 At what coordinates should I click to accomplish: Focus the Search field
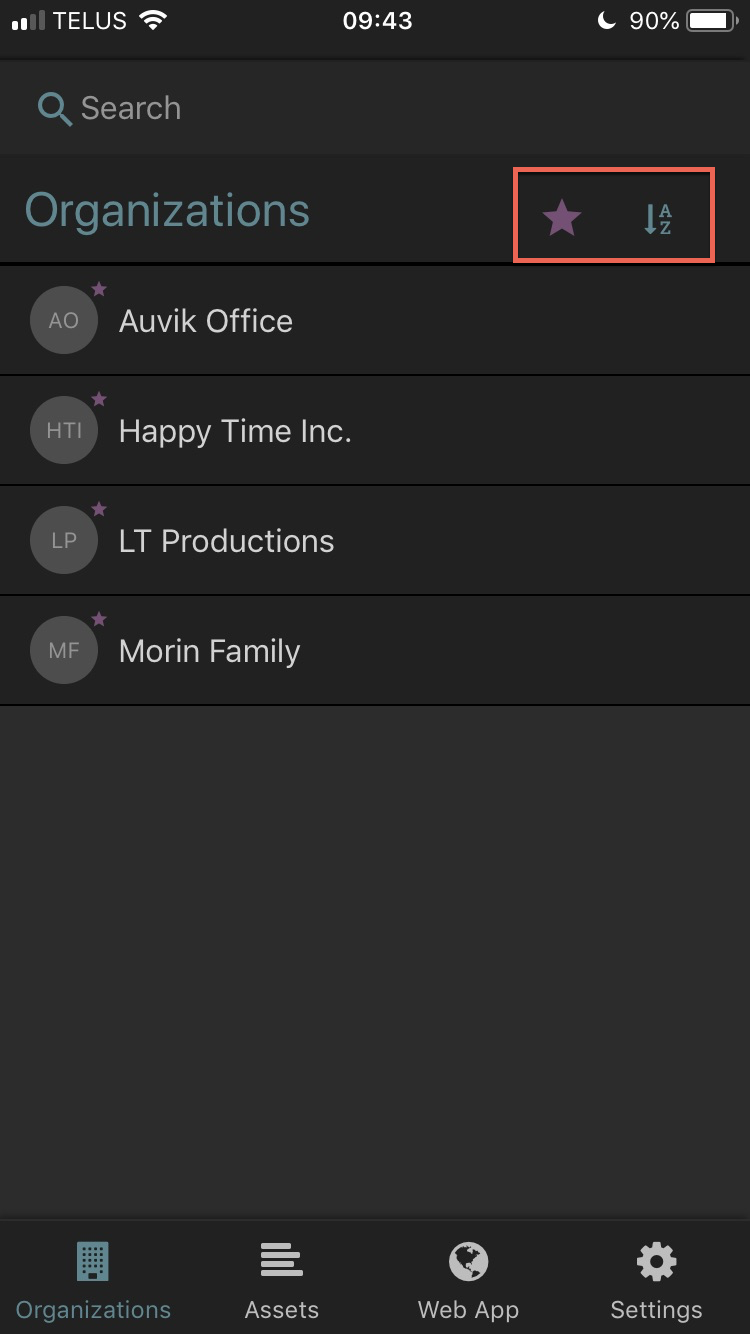tap(300, 108)
